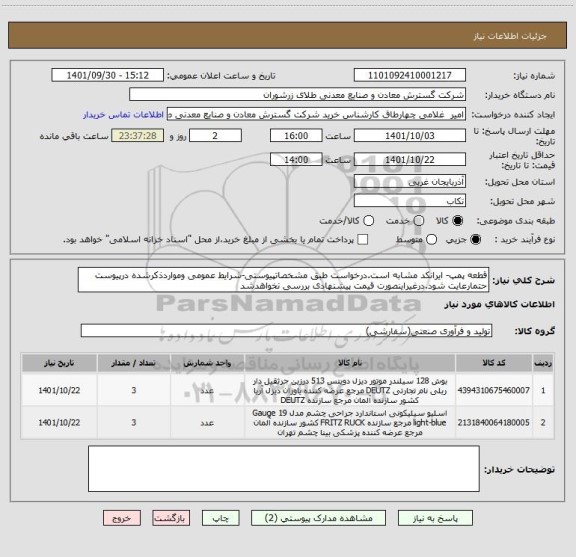This screenshot has width=576, height=557.
Task: Click the گروه کالا field
Action: tap(286, 331)
